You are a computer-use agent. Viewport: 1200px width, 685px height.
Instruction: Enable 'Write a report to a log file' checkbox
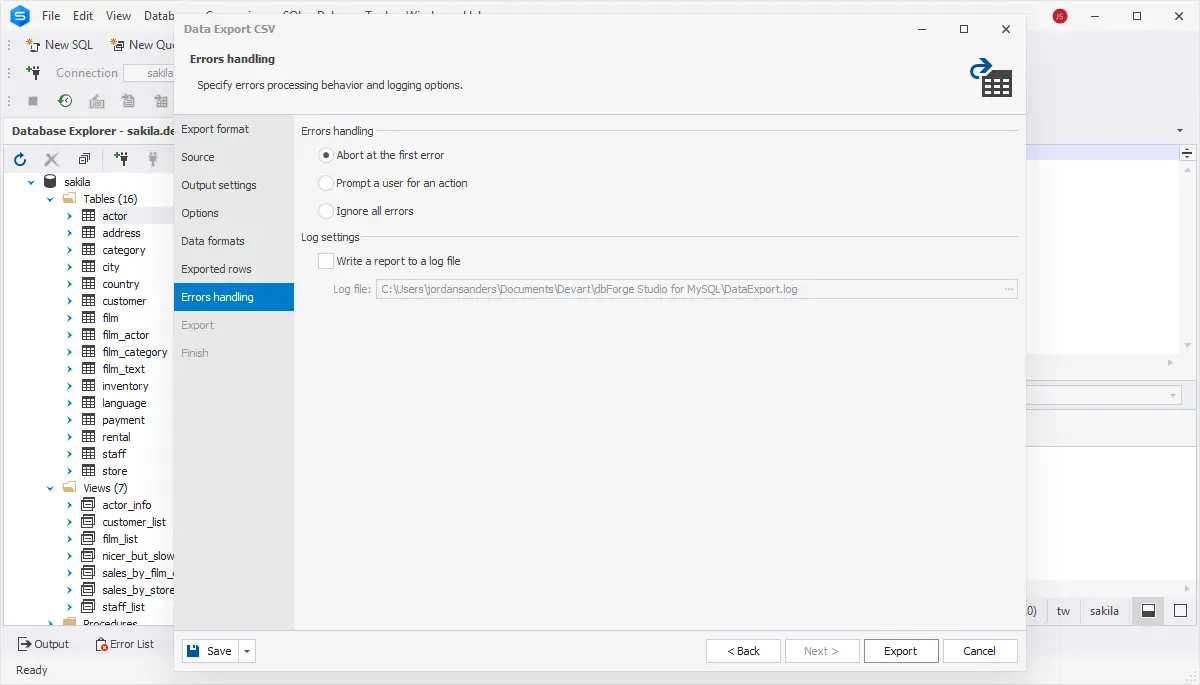pos(326,261)
